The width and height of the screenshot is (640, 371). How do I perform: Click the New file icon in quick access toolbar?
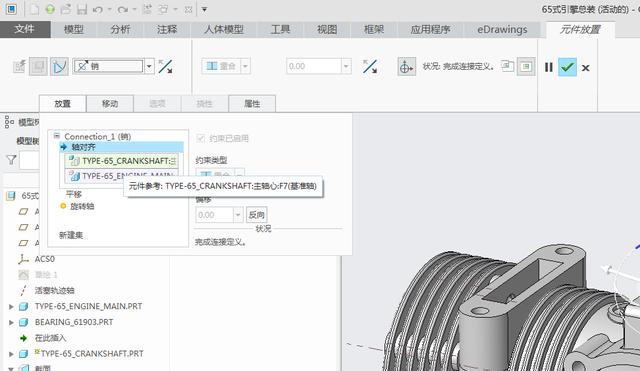[x=35, y=9]
